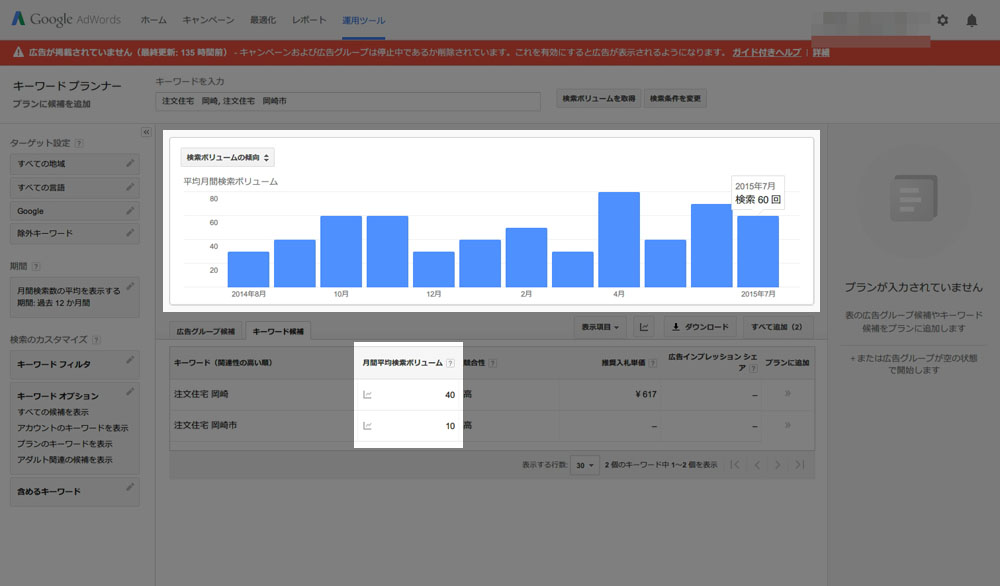Viewport: 1000px width, 586px height.
Task: Open the 表示項目 columns dropdown
Action: point(600,327)
